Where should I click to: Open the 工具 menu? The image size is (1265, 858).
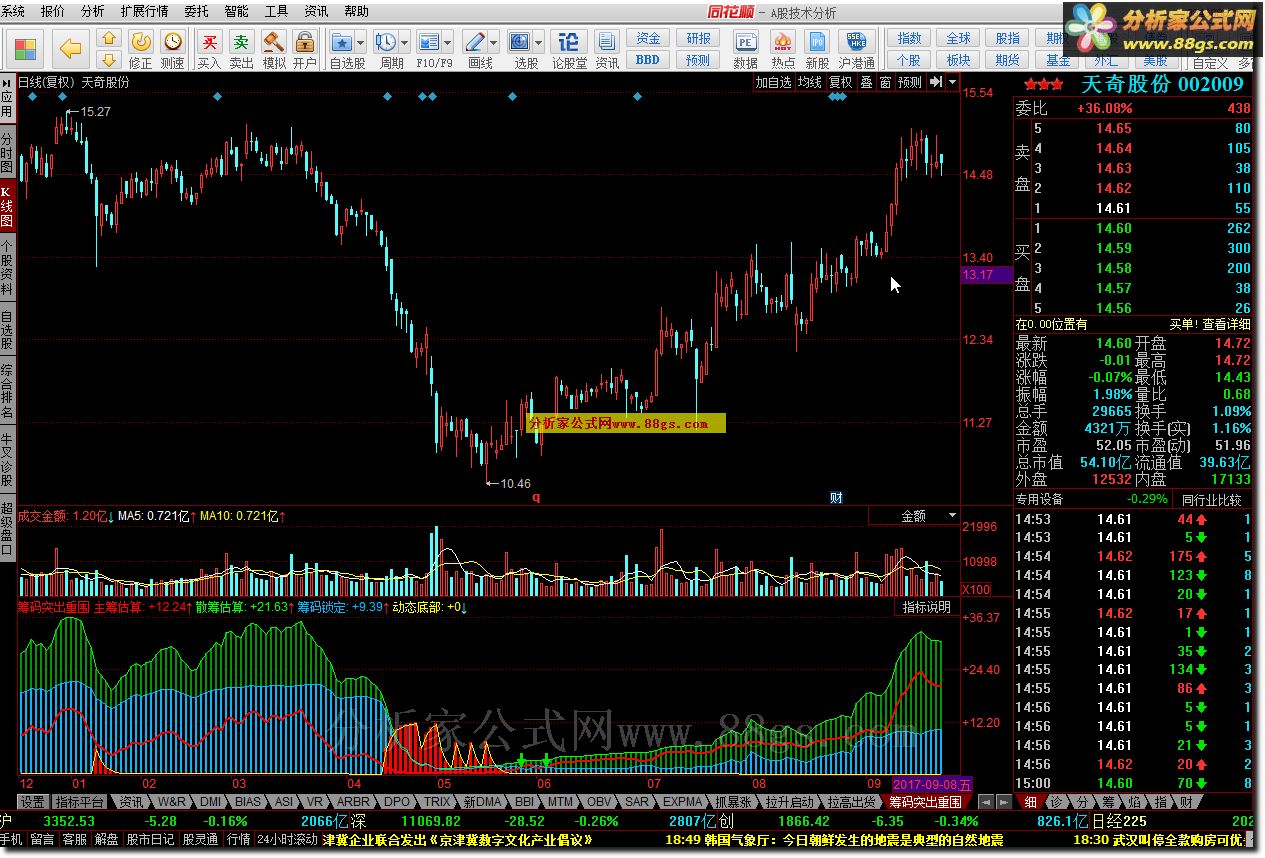(276, 11)
